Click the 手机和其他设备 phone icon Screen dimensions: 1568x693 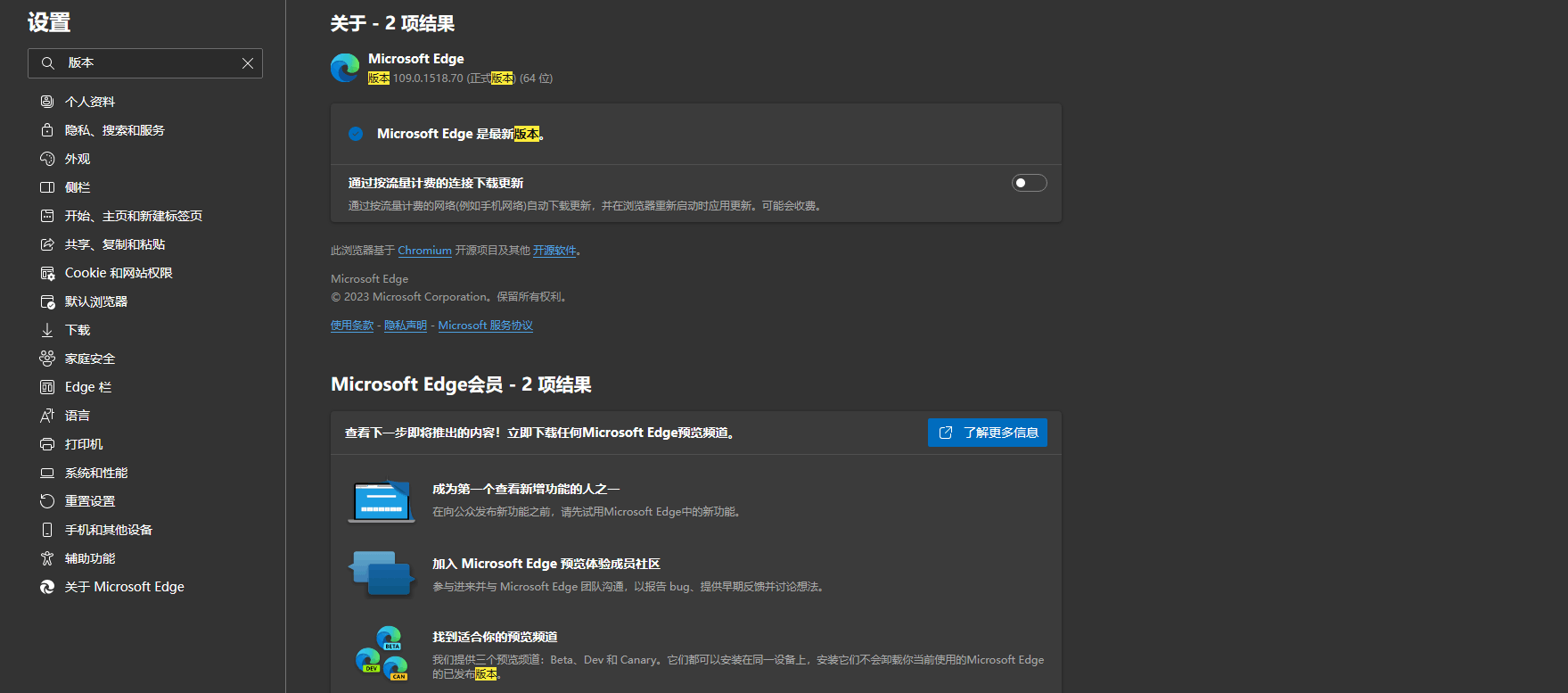tap(47, 530)
